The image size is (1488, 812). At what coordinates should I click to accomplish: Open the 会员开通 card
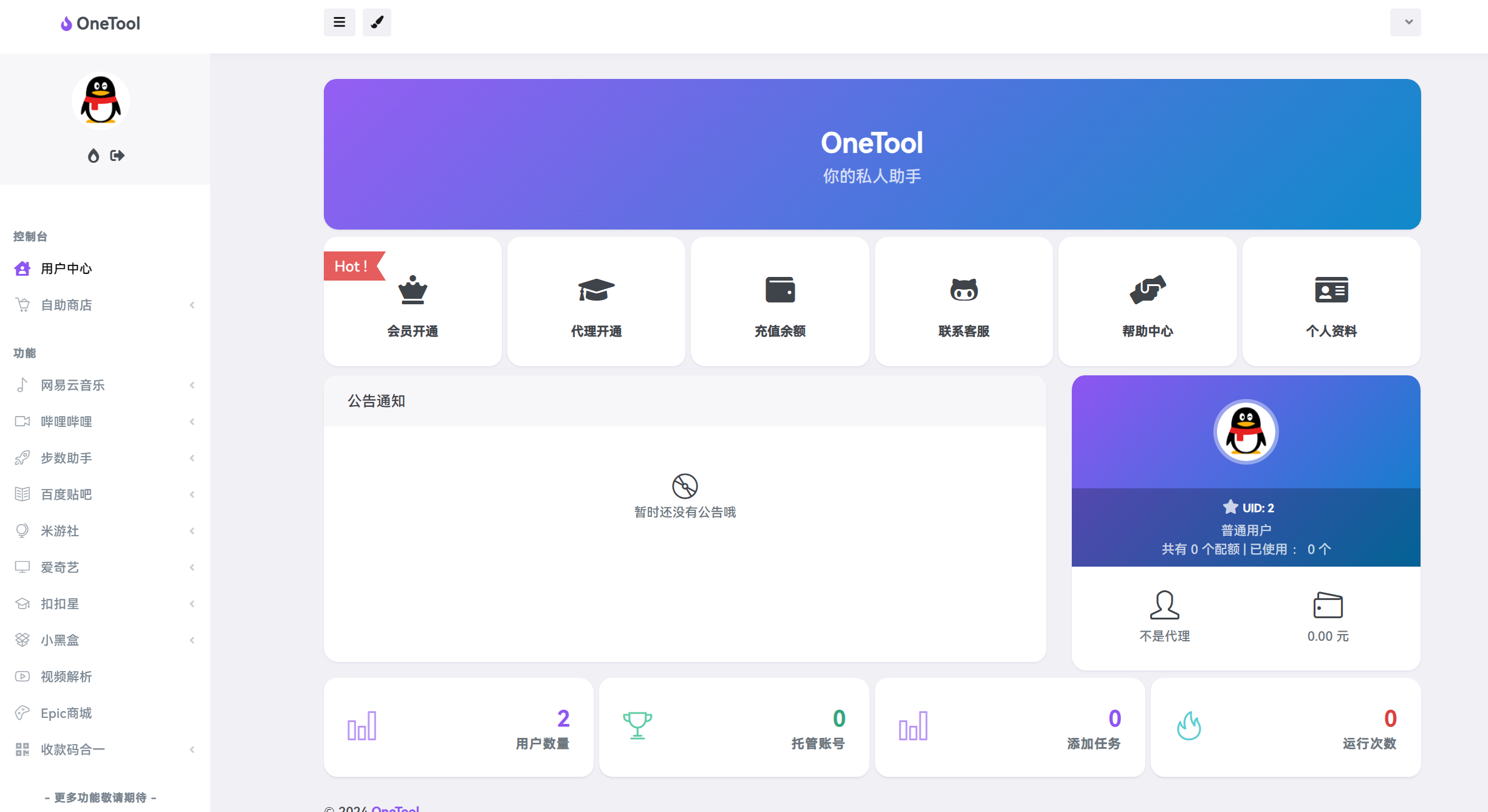[x=413, y=302]
